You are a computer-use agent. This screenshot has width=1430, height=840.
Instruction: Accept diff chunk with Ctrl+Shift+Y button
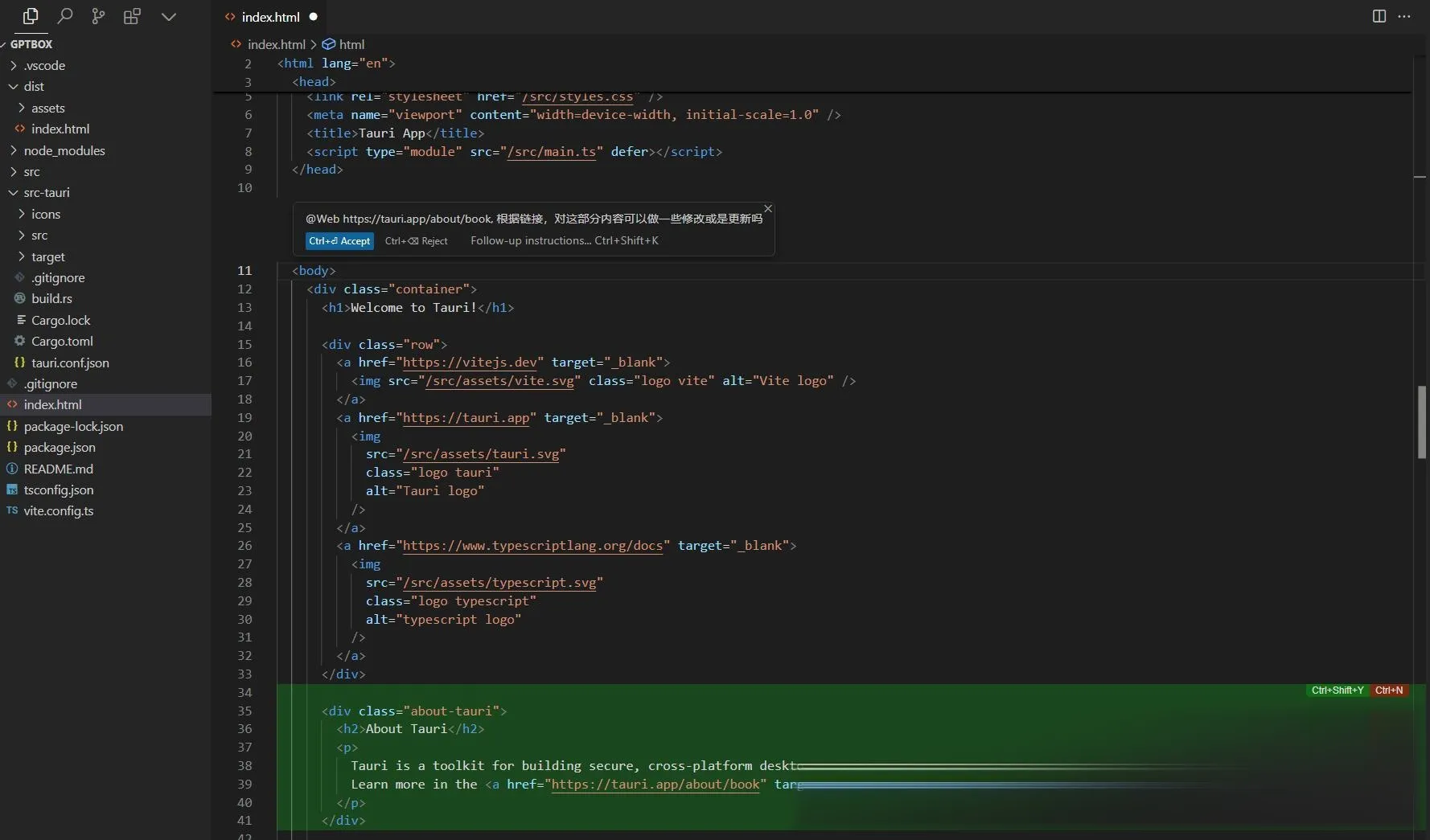coord(1338,690)
